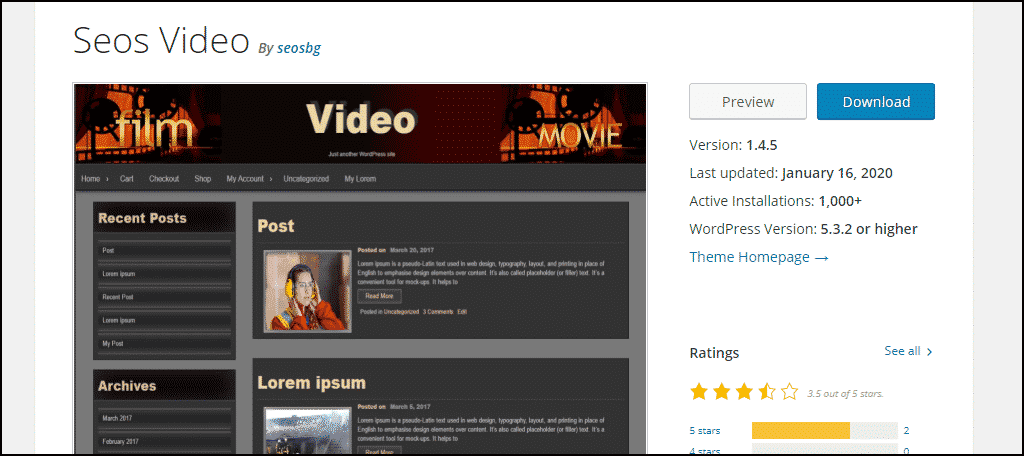Click the Video banner title in screenshot
This screenshot has height=456, width=1024.
(360, 121)
